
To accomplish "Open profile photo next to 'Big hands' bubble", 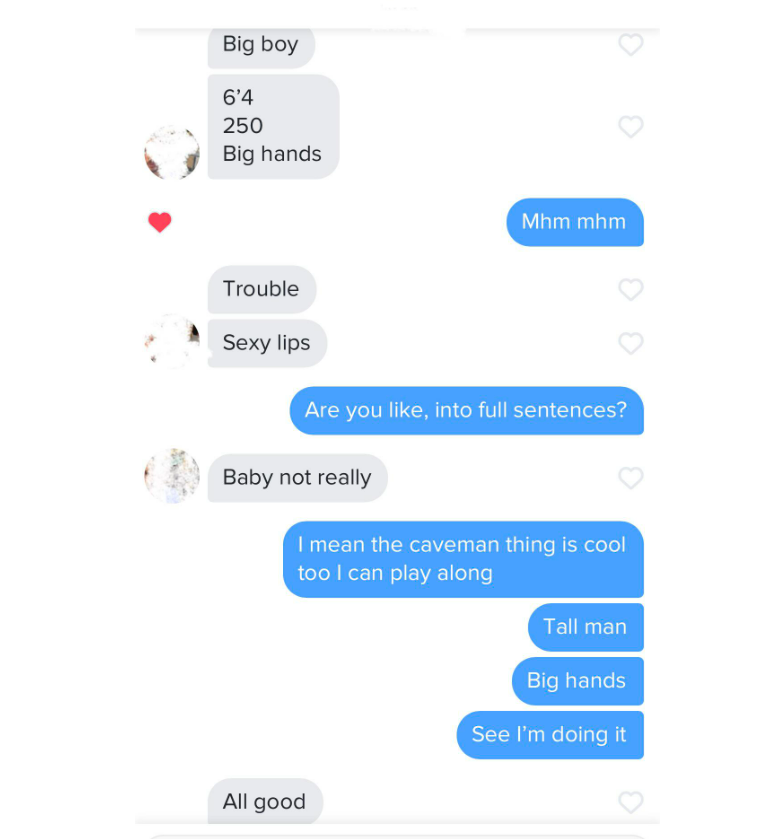I will (172, 152).
